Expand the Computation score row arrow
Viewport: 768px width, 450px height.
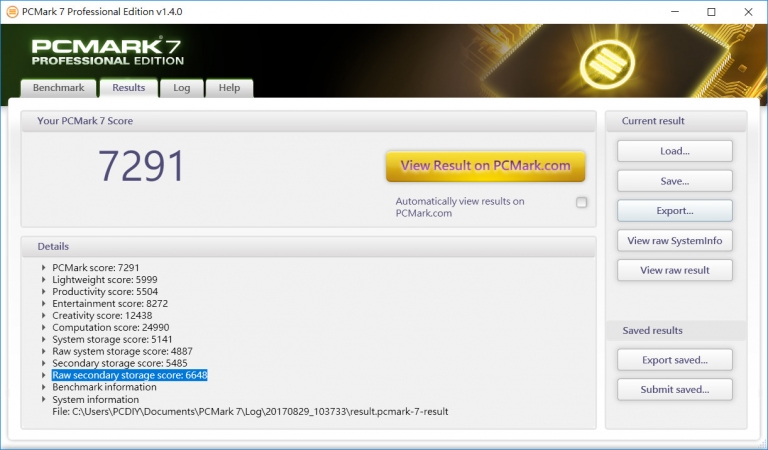click(x=44, y=328)
